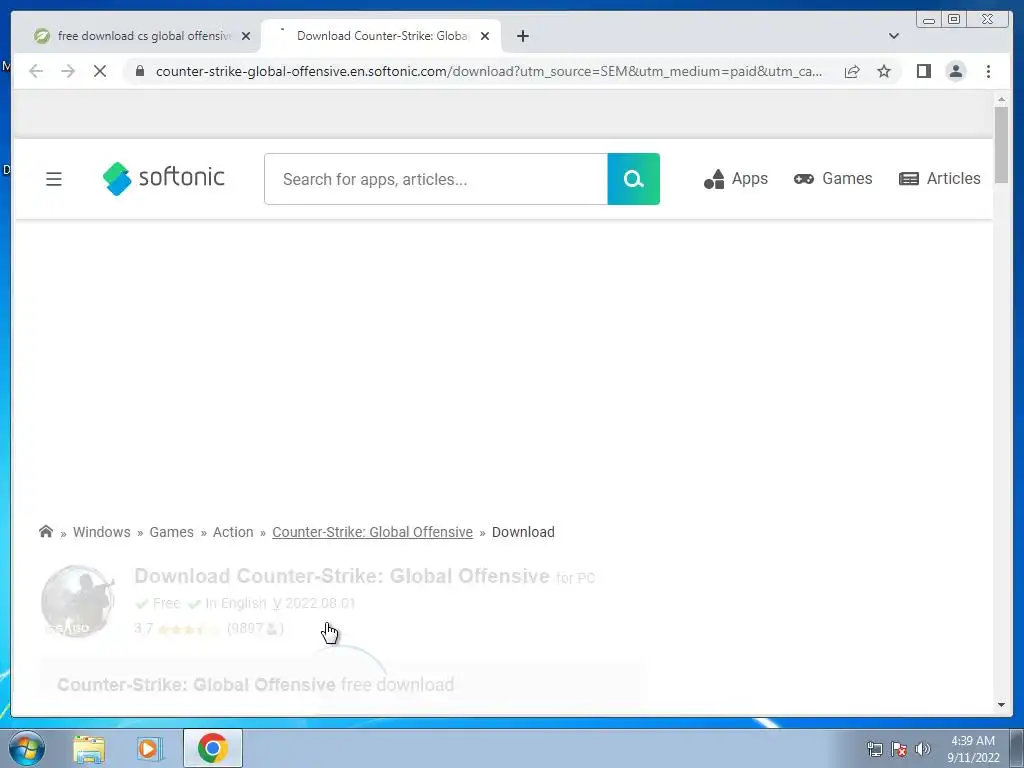Open the Windows breadcrumb link

point(101,532)
